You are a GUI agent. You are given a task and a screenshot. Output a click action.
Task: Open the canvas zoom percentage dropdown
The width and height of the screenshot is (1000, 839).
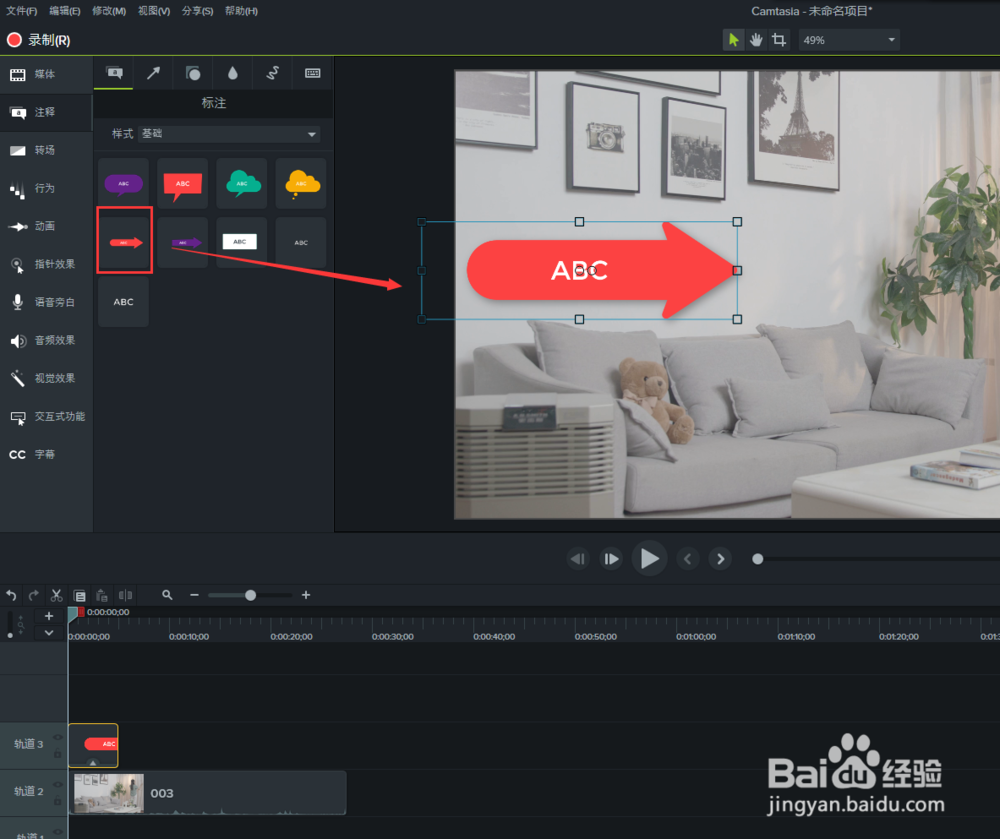[847, 40]
